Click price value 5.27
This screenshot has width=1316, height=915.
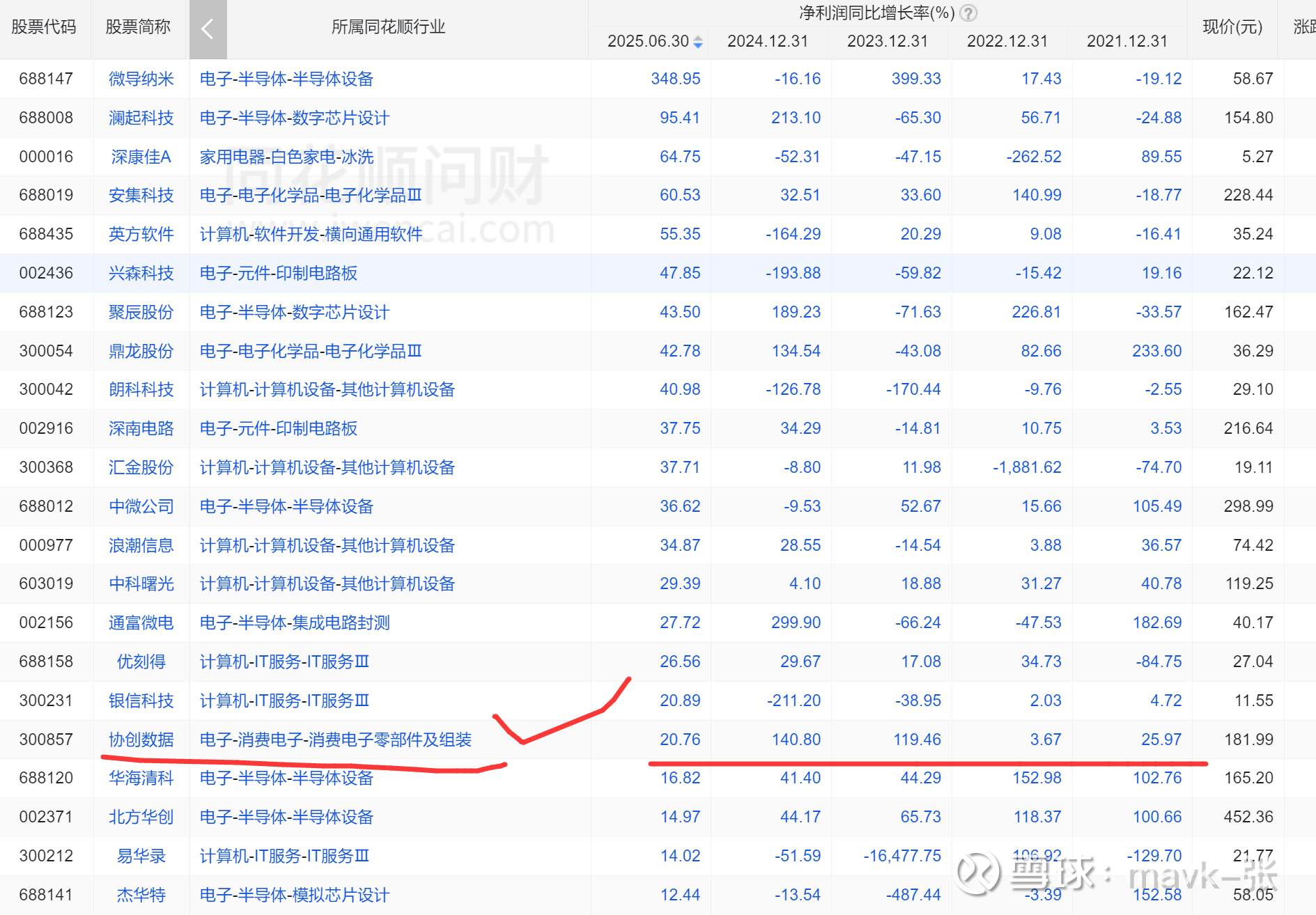(1257, 157)
